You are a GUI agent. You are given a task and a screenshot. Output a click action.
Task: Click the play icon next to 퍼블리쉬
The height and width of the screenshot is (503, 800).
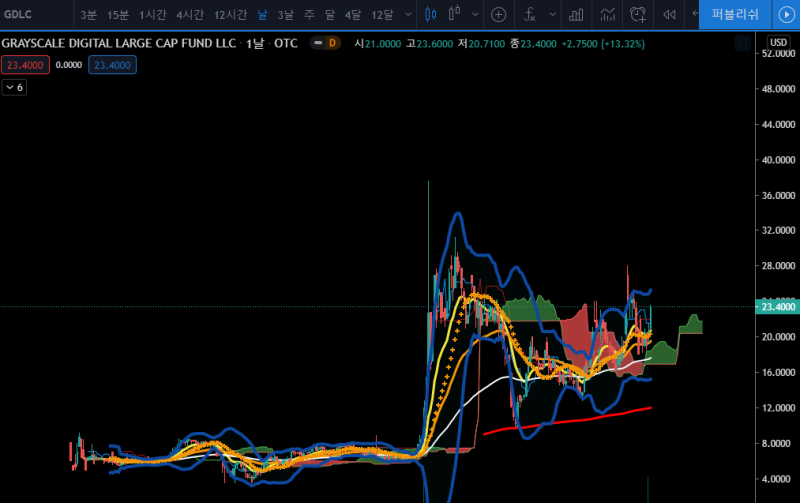786,14
